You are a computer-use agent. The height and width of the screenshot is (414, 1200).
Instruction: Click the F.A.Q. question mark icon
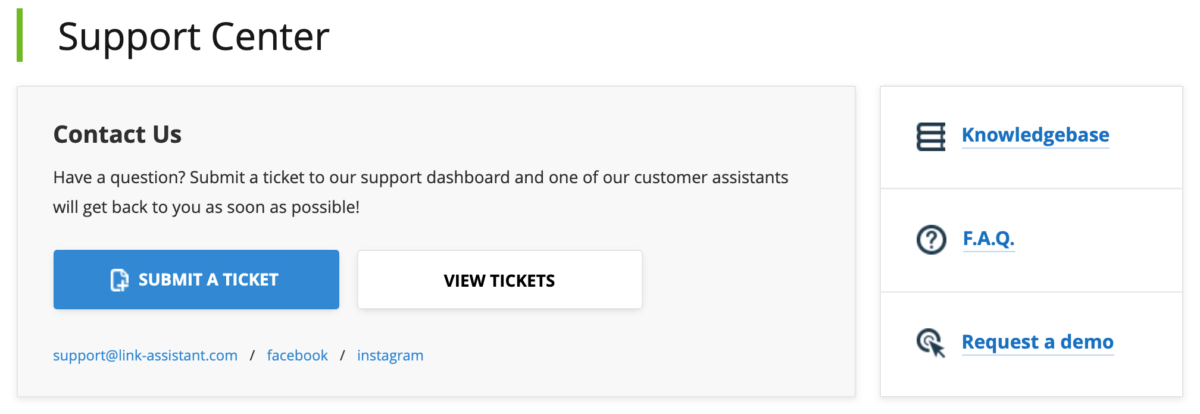(931, 239)
